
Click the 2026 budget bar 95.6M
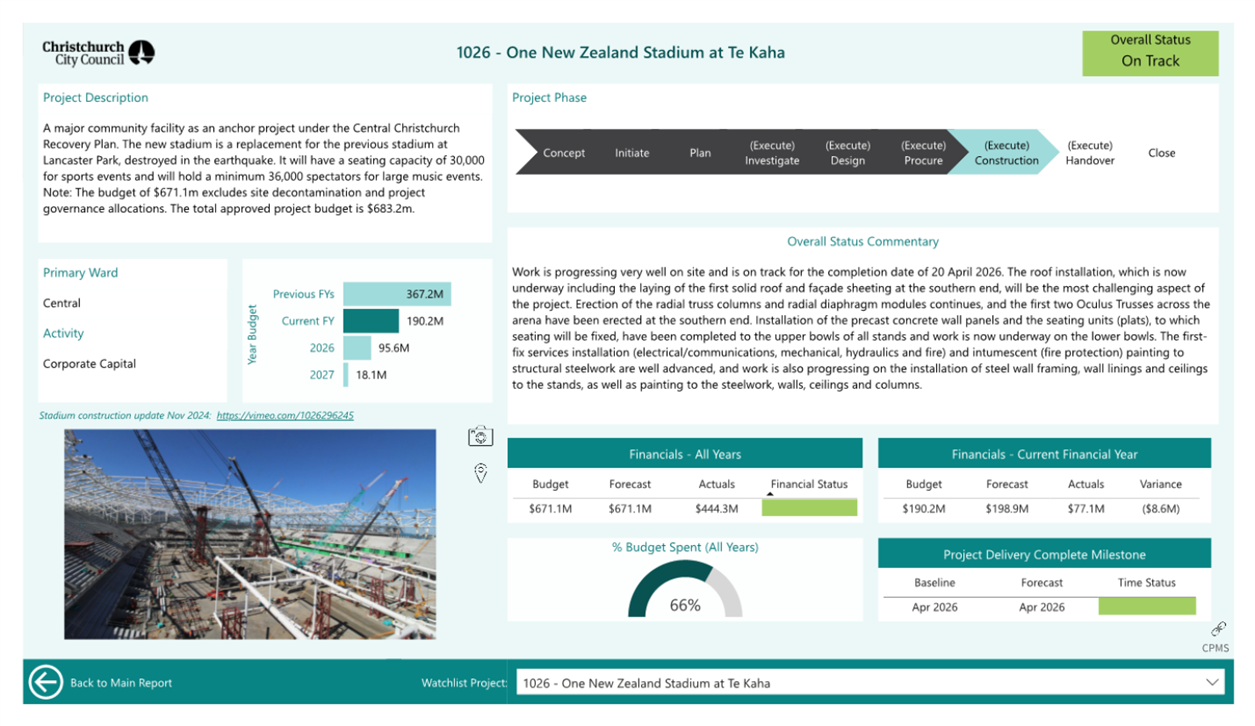click(x=357, y=348)
